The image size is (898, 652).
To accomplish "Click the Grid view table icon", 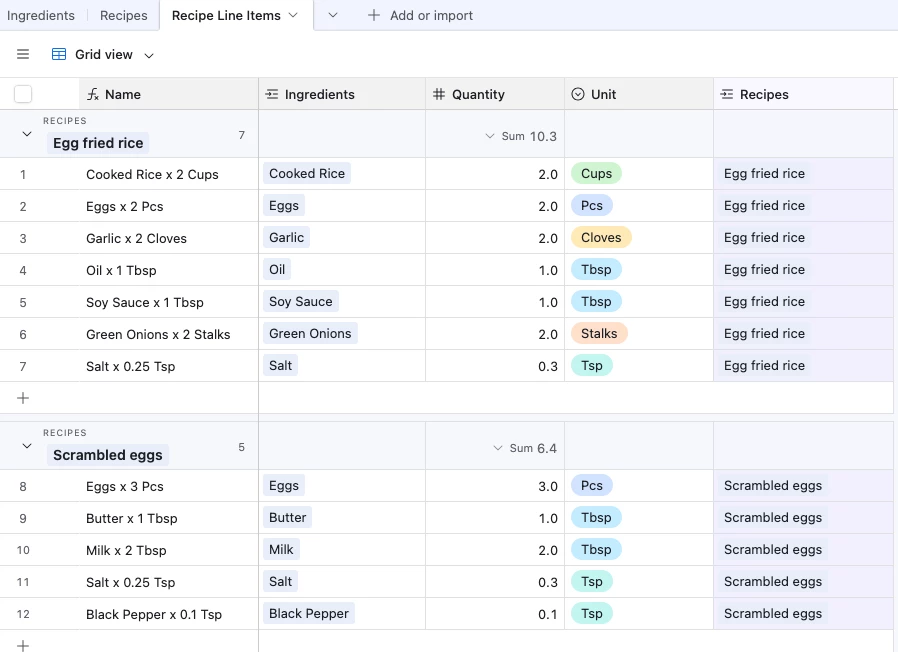I will click(x=59, y=55).
